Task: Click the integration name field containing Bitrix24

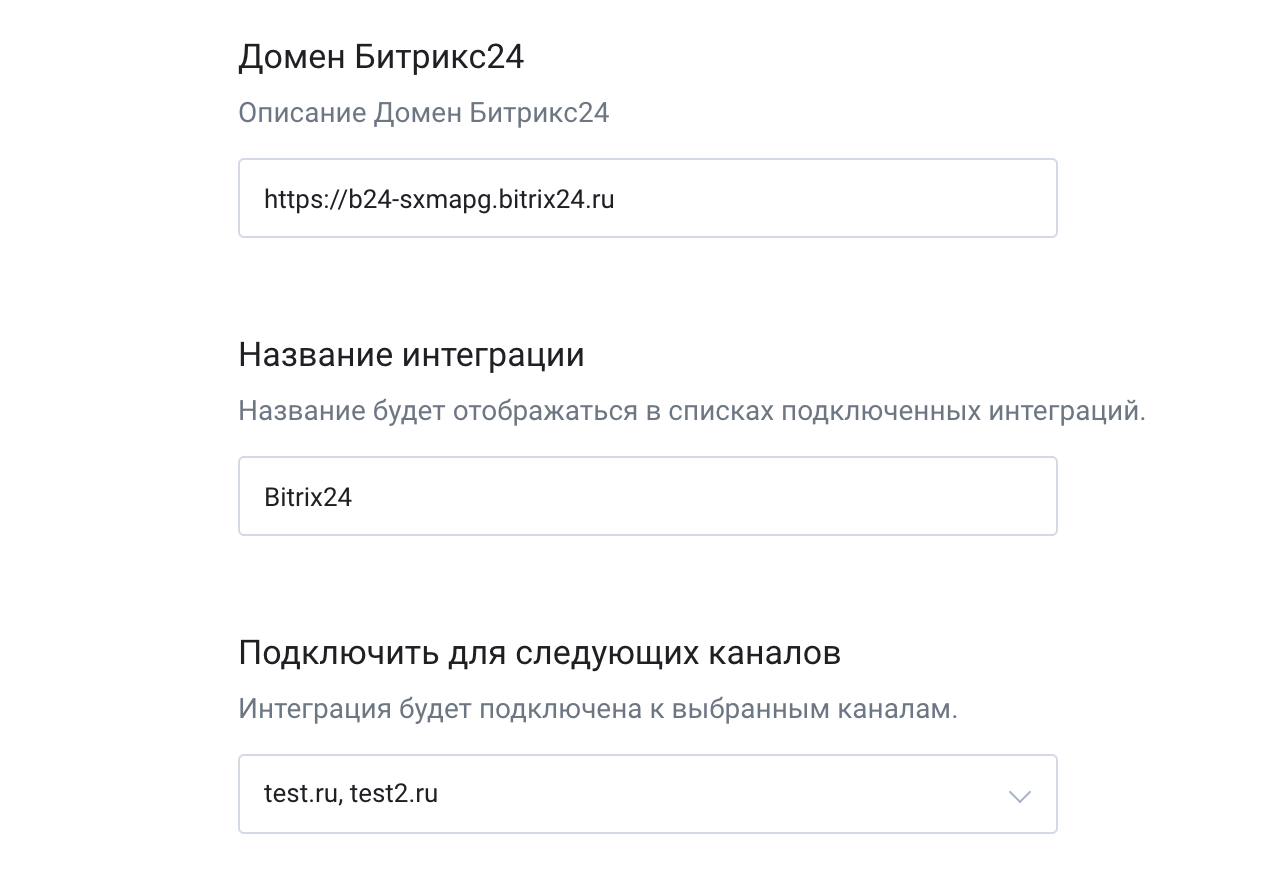Action: coord(647,495)
